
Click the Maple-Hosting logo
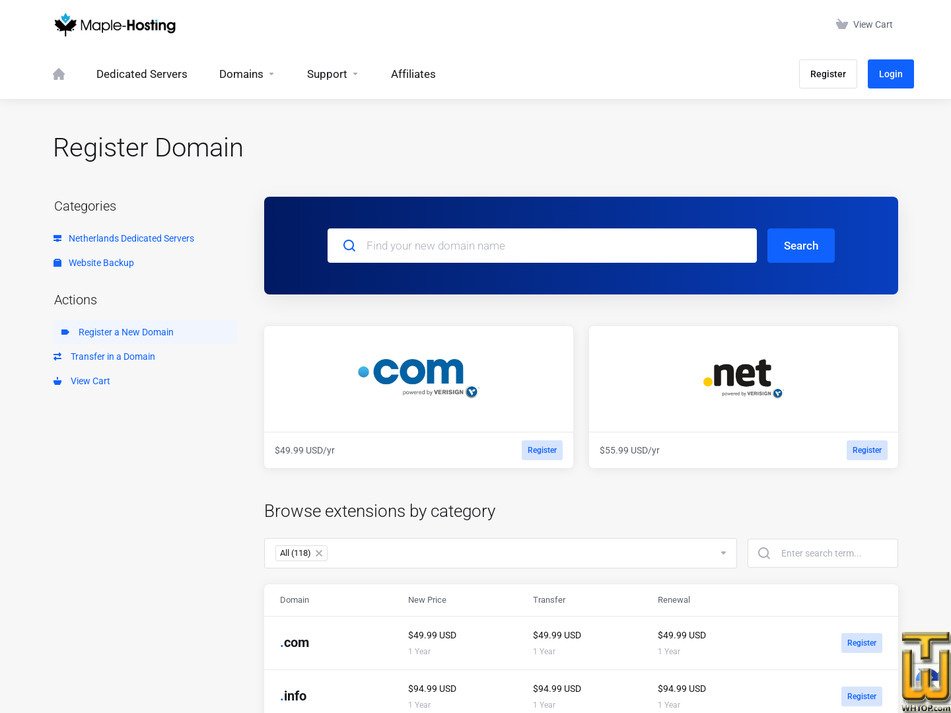tap(115, 25)
